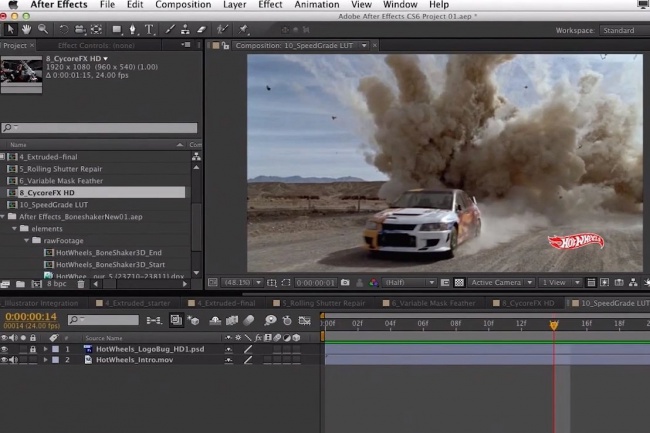This screenshot has width=650, height=433.
Task: Open the Project flowchart view icon
Action: 196,157
